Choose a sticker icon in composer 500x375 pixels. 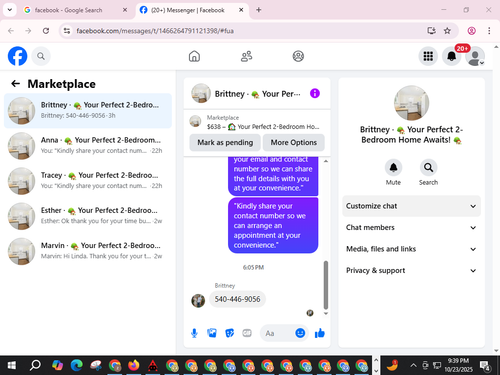click(x=229, y=333)
